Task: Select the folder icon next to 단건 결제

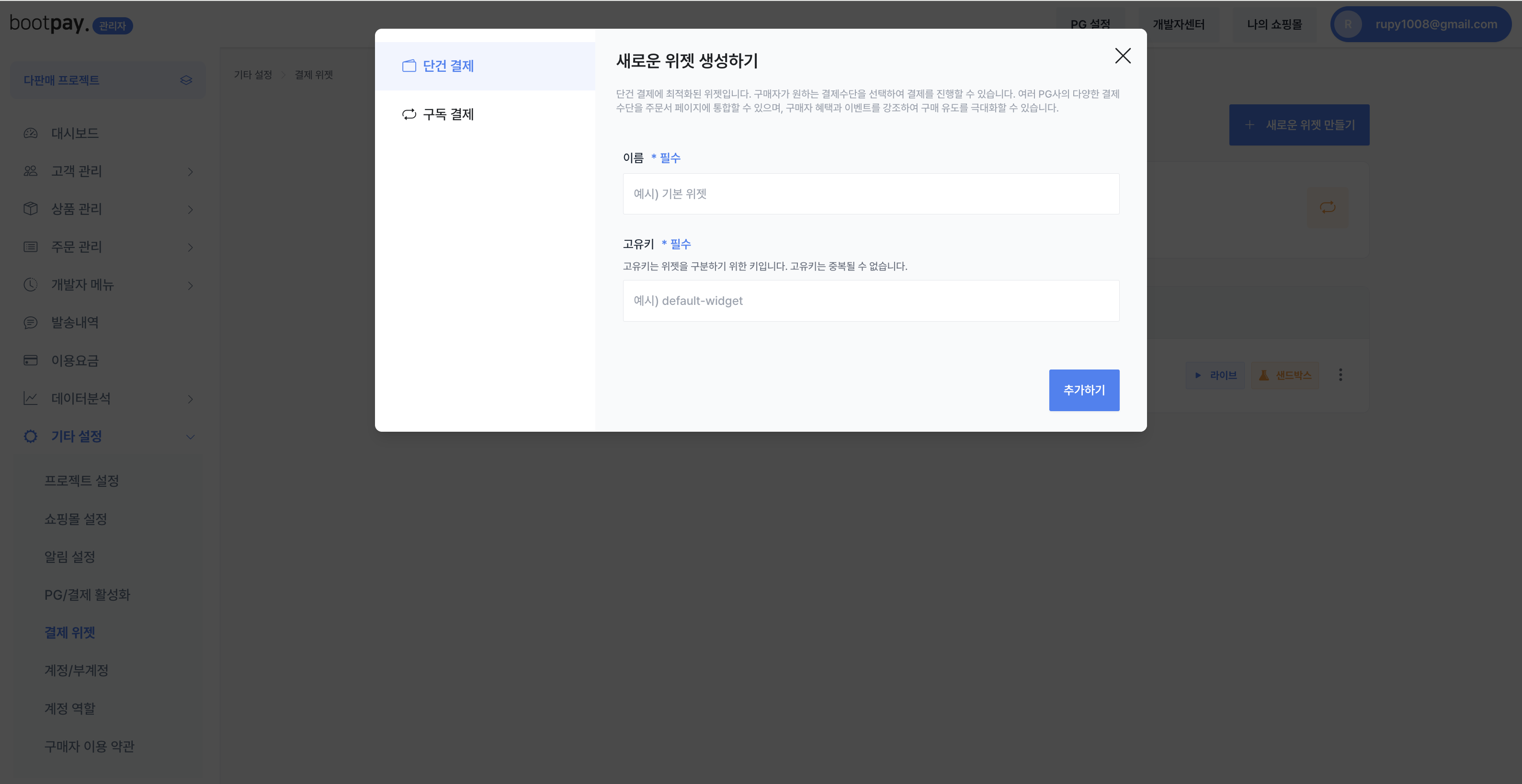Action: (409, 66)
